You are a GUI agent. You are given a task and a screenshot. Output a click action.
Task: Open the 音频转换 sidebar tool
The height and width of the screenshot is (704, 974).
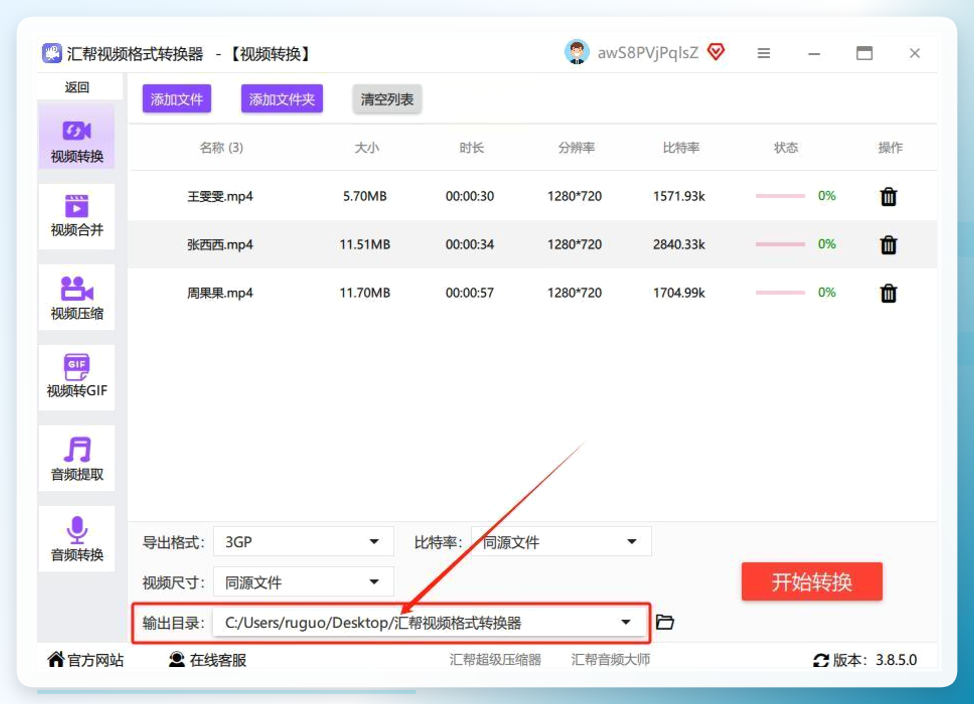76,539
